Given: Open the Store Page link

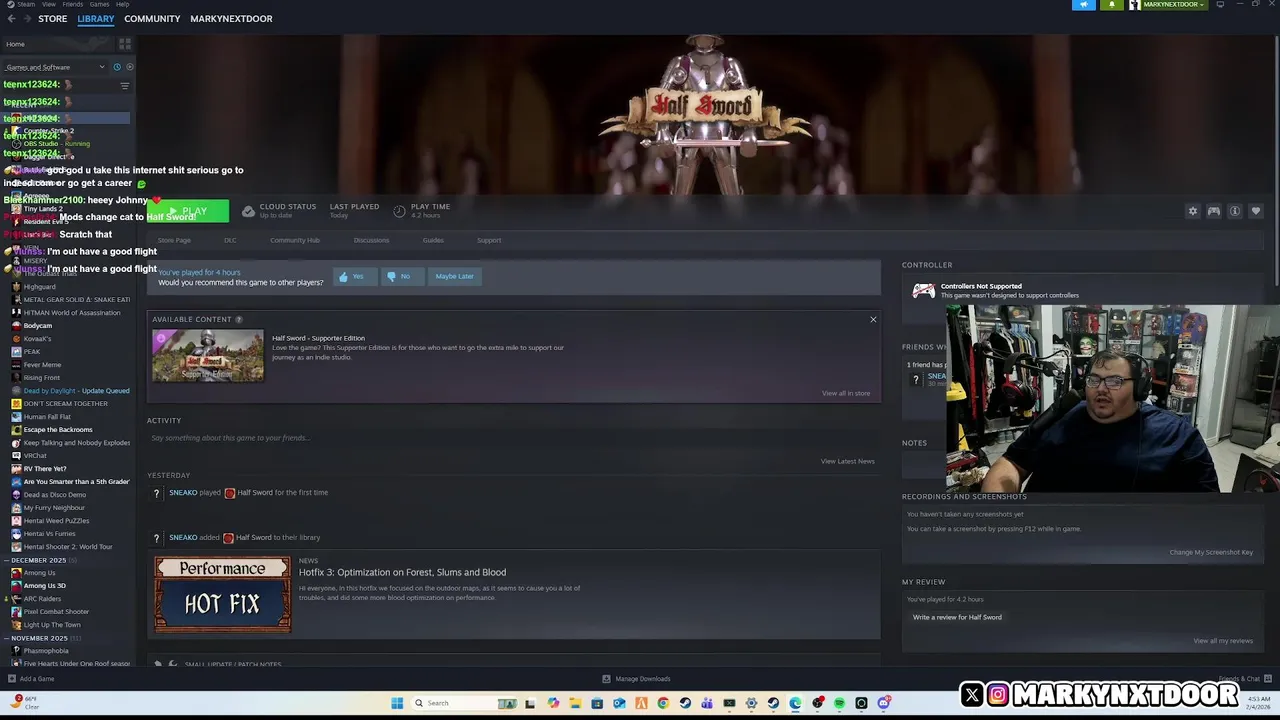Looking at the screenshot, I should [174, 240].
